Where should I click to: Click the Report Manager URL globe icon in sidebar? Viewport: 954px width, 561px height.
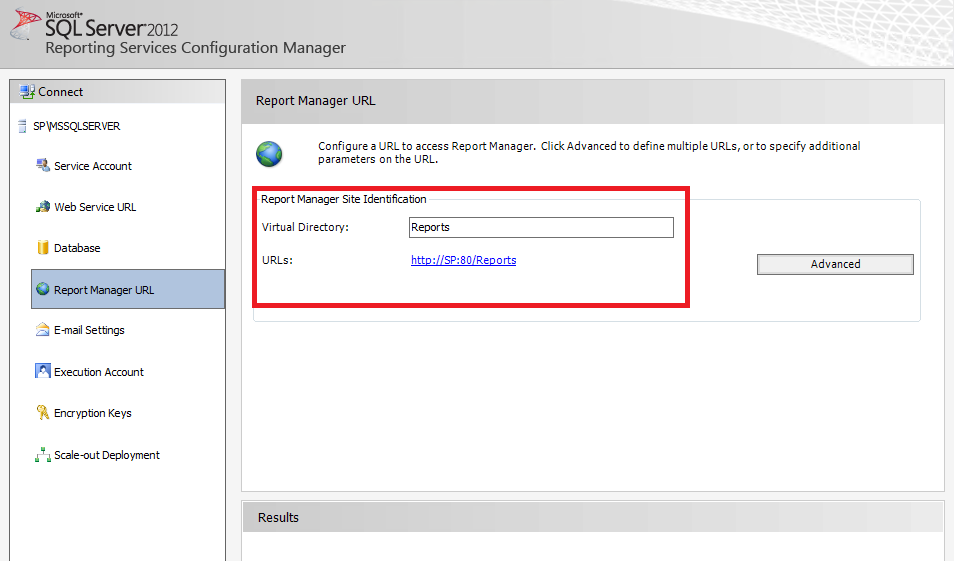[43, 289]
